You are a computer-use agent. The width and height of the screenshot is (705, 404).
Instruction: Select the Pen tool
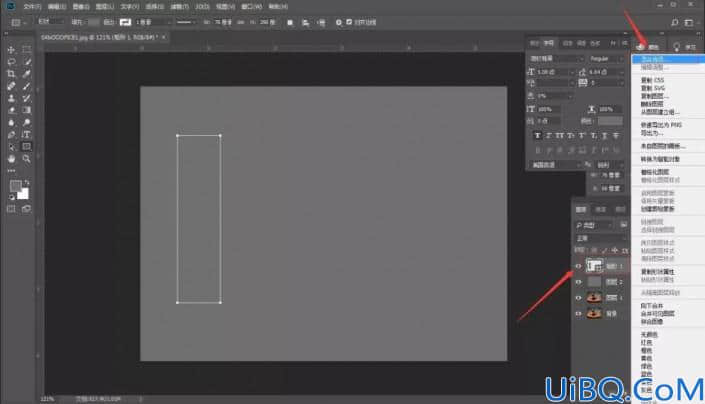tap(11, 134)
